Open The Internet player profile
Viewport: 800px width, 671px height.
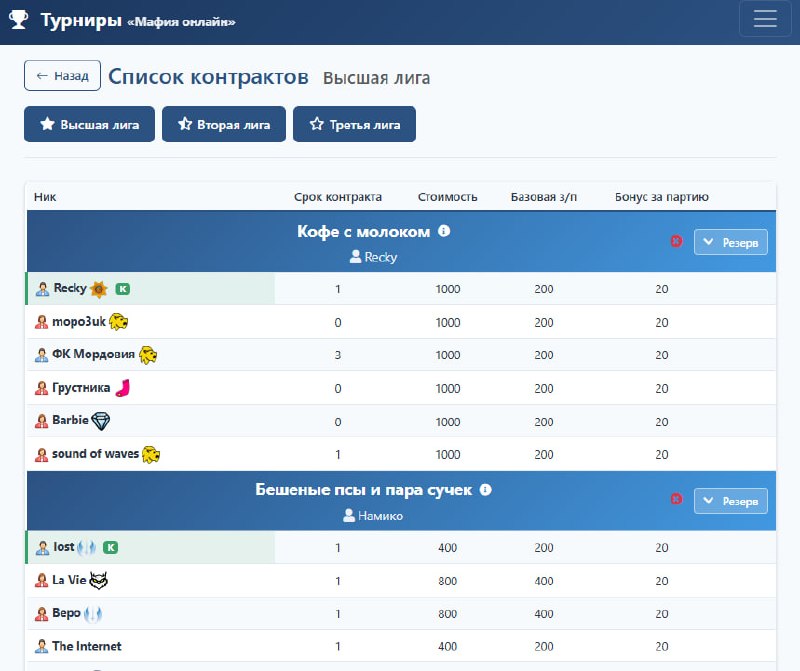(x=87, y=646)
